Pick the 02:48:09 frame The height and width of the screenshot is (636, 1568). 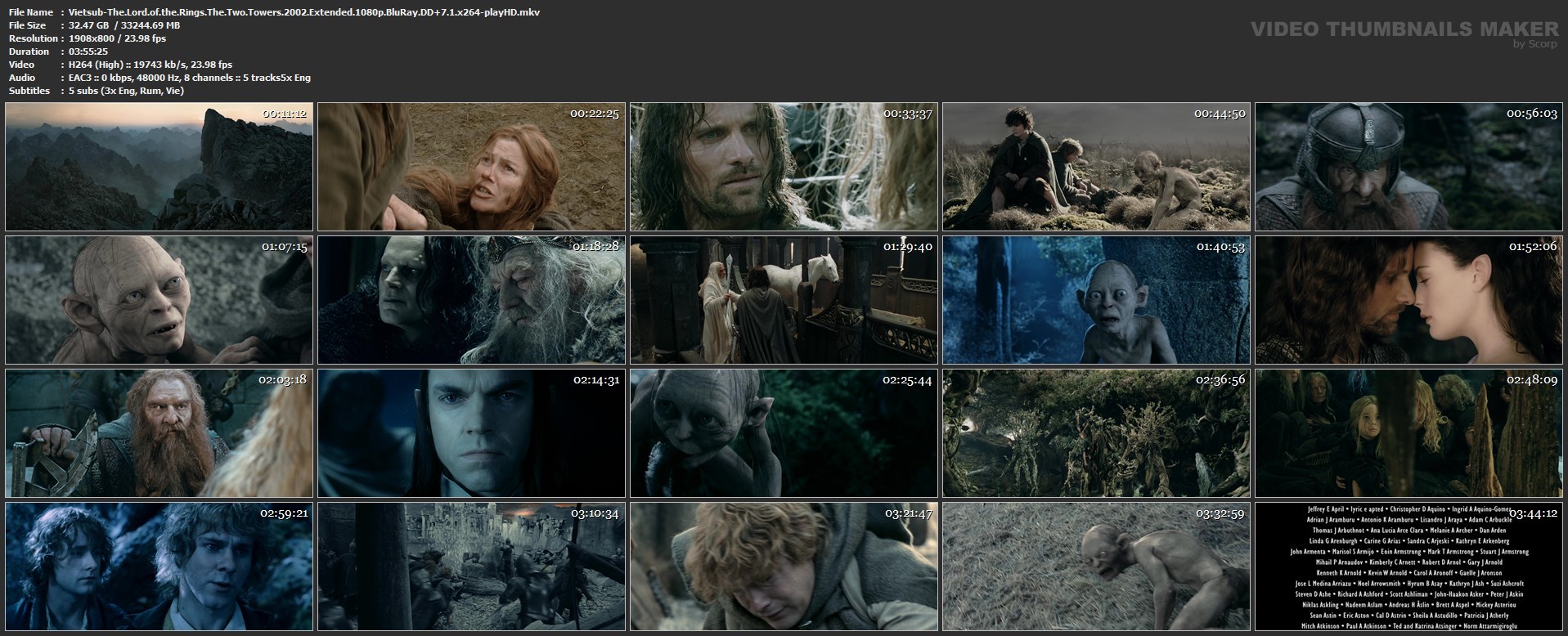1409,433
